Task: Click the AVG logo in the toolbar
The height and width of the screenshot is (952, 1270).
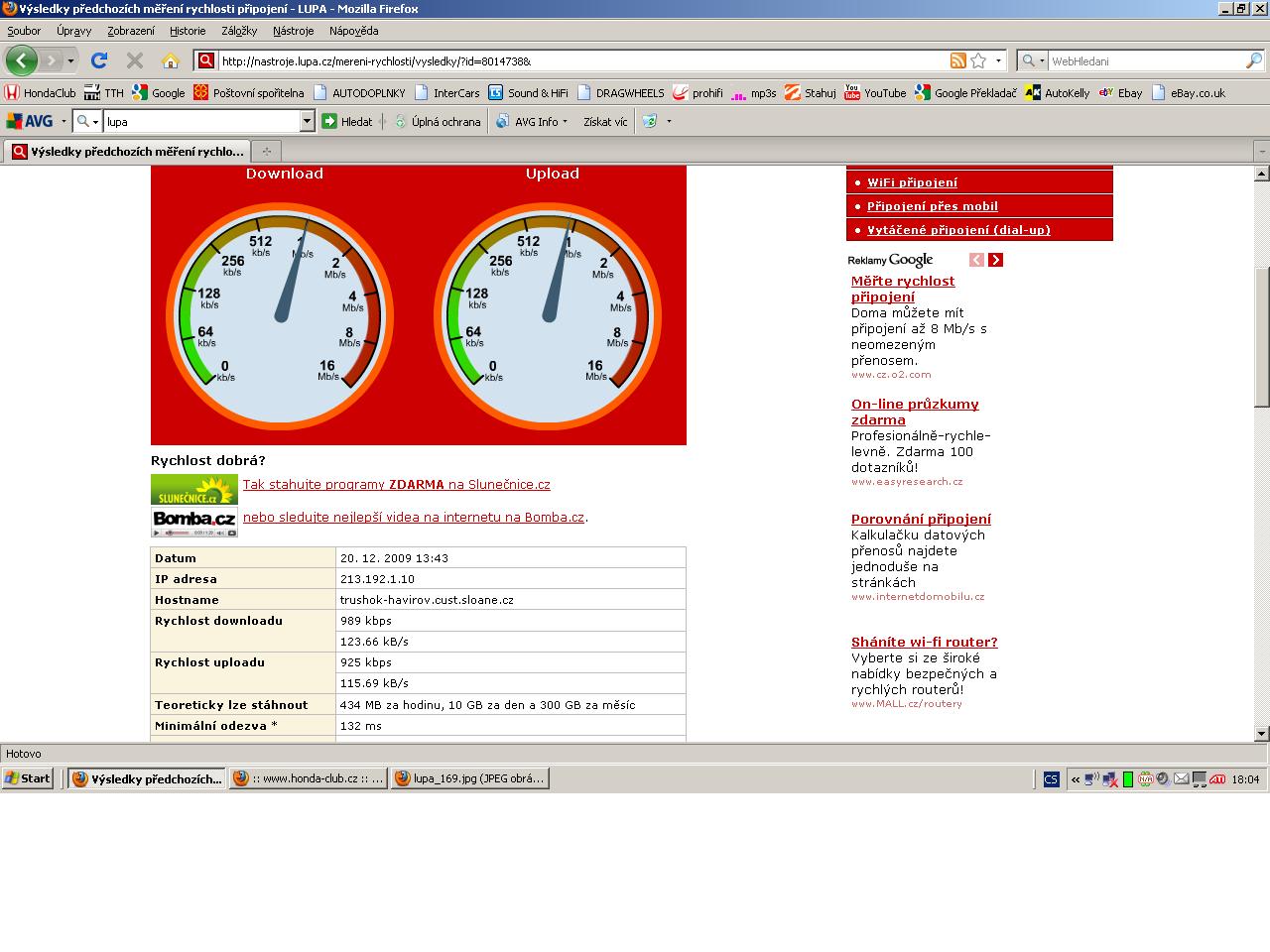Action: [30, 121]
